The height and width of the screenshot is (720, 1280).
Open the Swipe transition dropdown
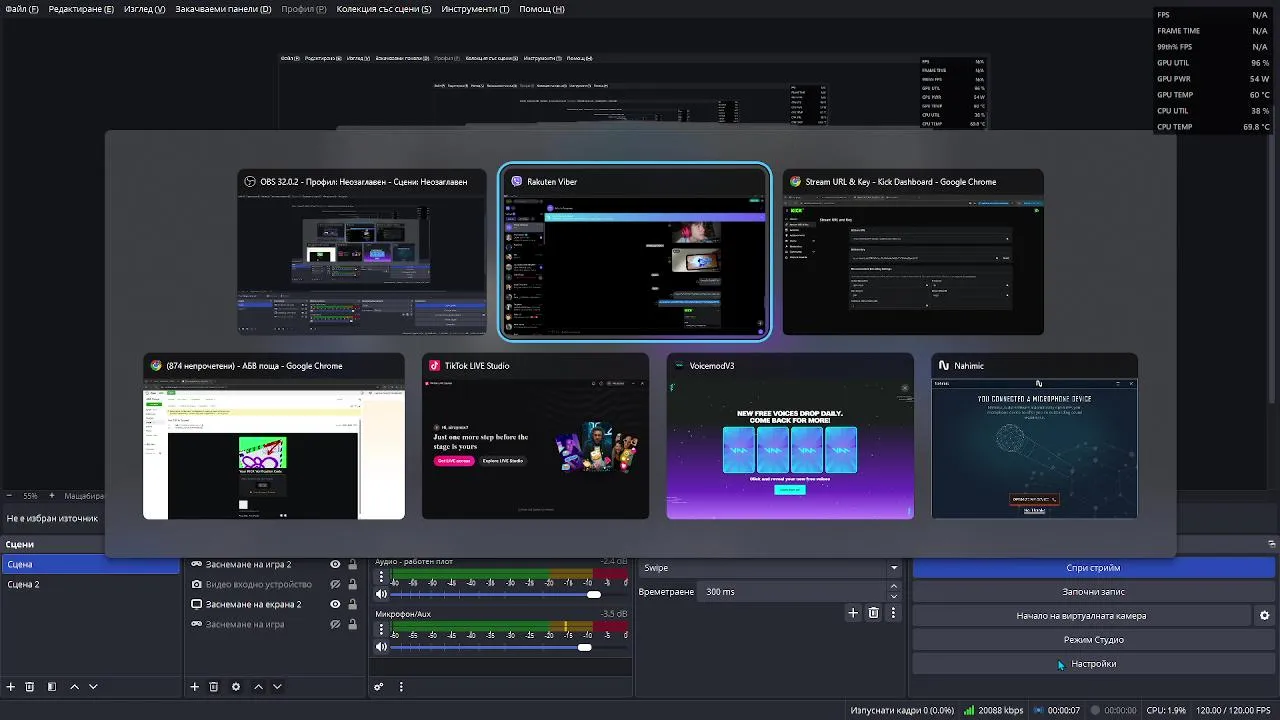pyautogui.click(x=770, y=568)
